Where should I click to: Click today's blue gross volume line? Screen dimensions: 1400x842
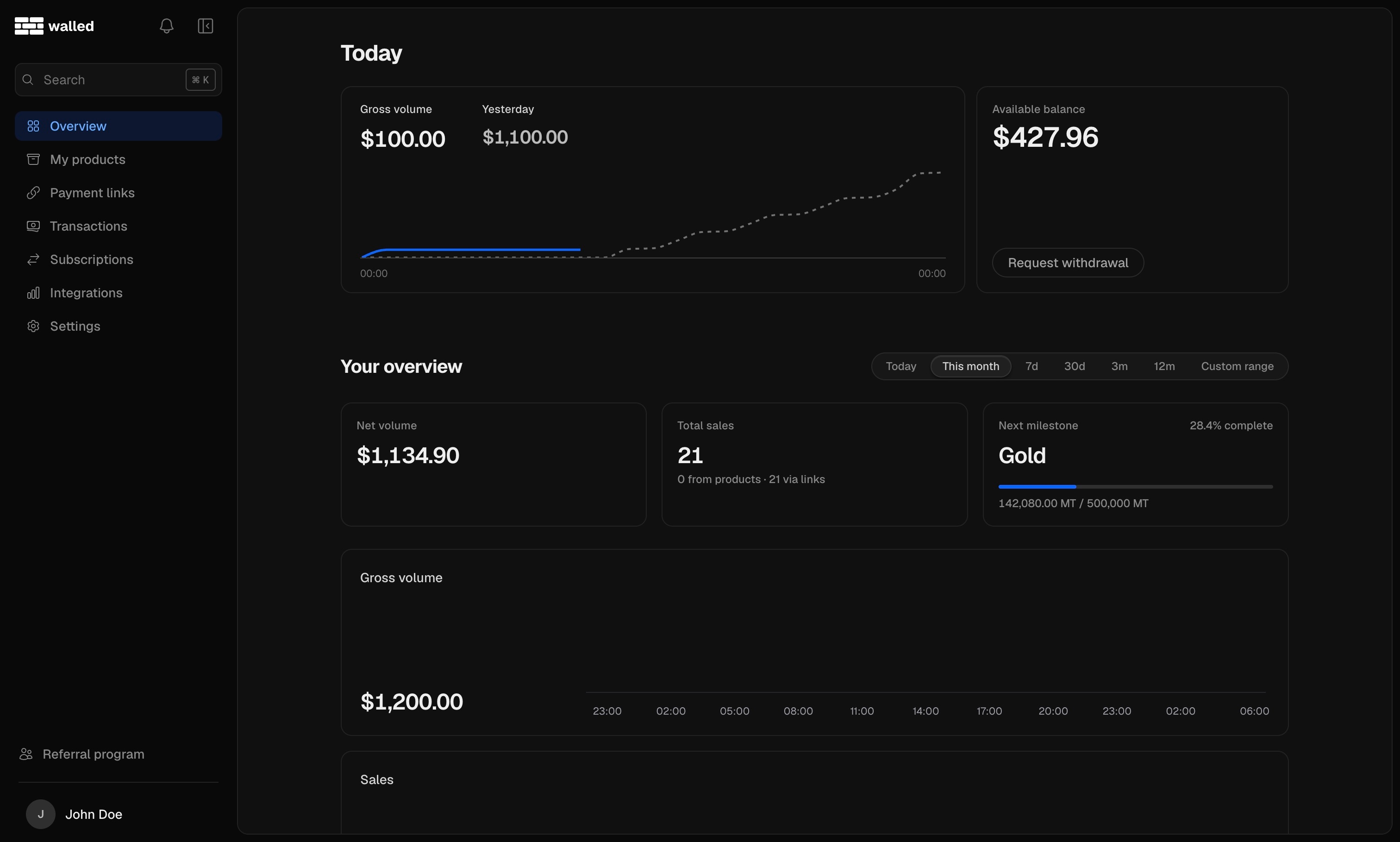(x=482, y=250)
